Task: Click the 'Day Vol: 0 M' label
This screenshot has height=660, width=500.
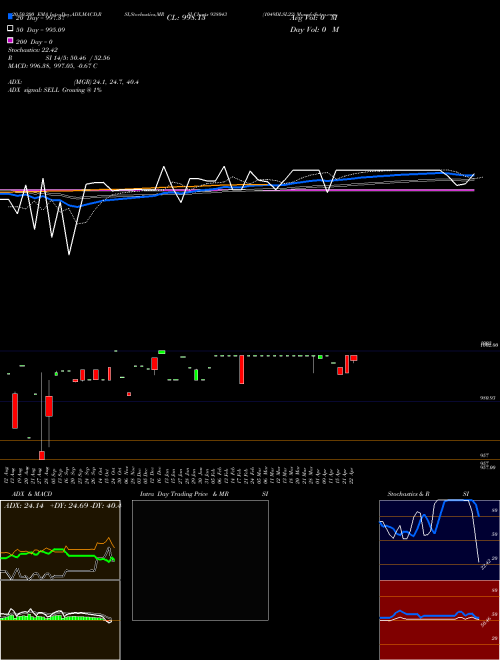Action: pyautogui.click(x=314, y=29)
